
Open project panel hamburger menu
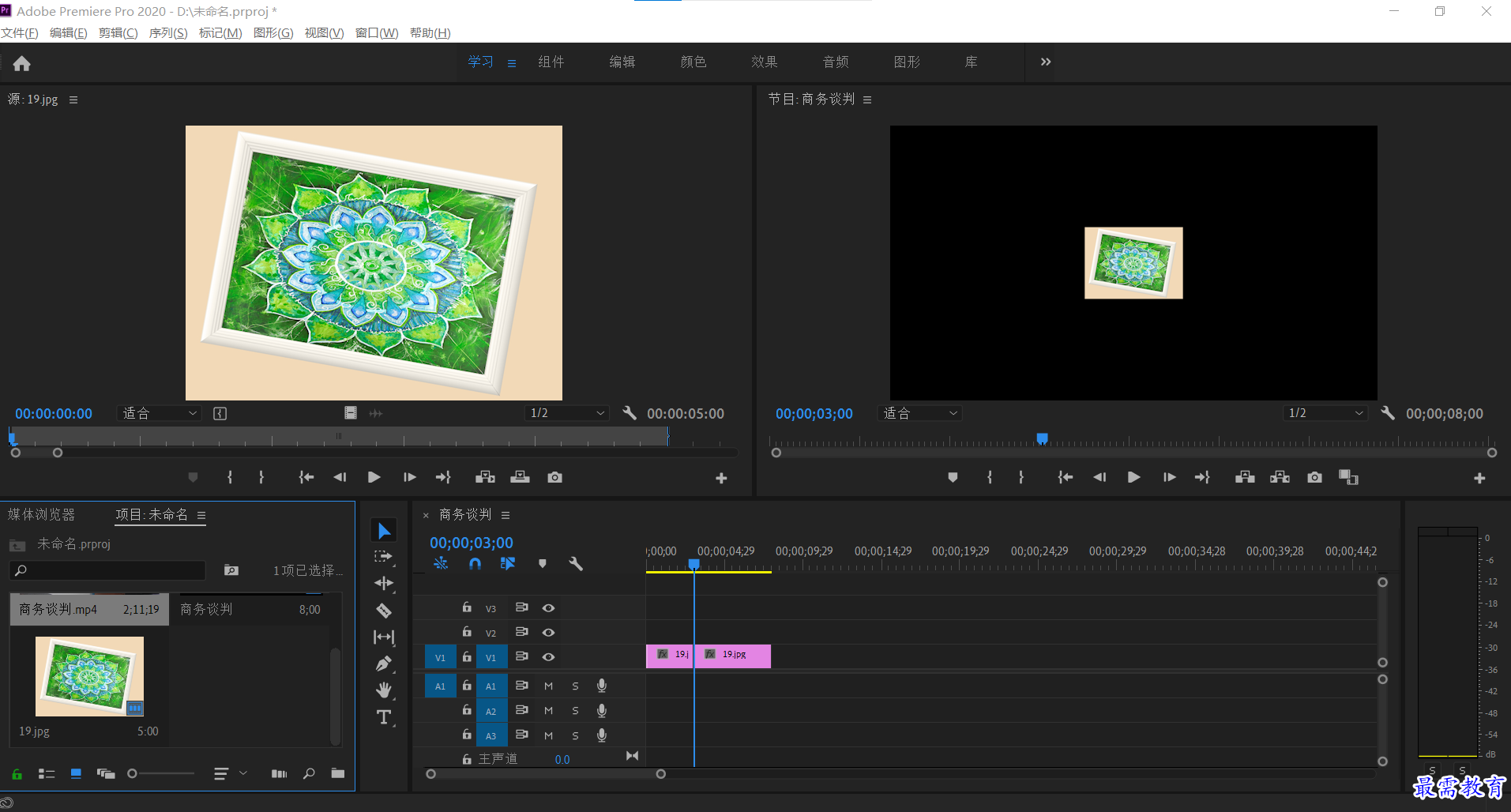coord(201,515)
